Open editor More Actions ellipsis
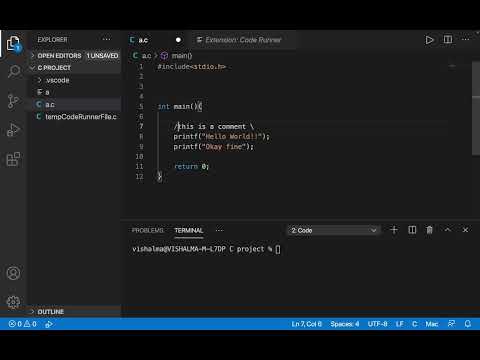Image resolution: width=480 pixels, height=360 pixels. 466,40
